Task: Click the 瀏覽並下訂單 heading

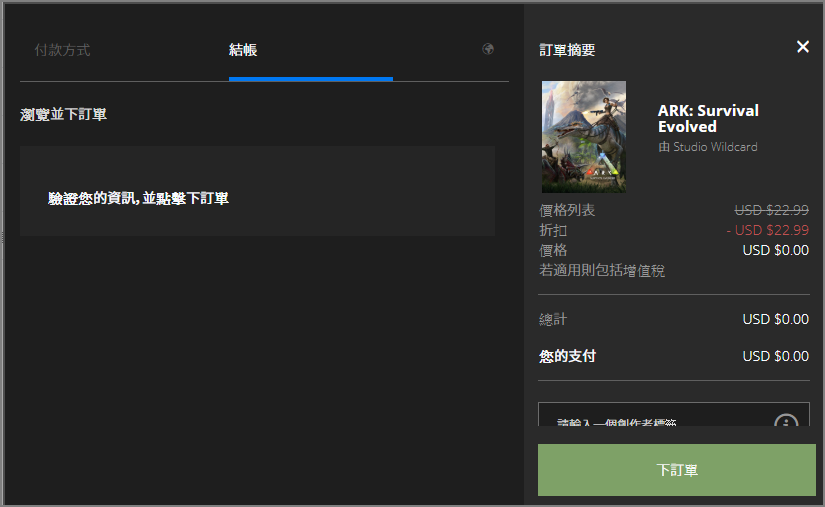Action: [64, 115]
